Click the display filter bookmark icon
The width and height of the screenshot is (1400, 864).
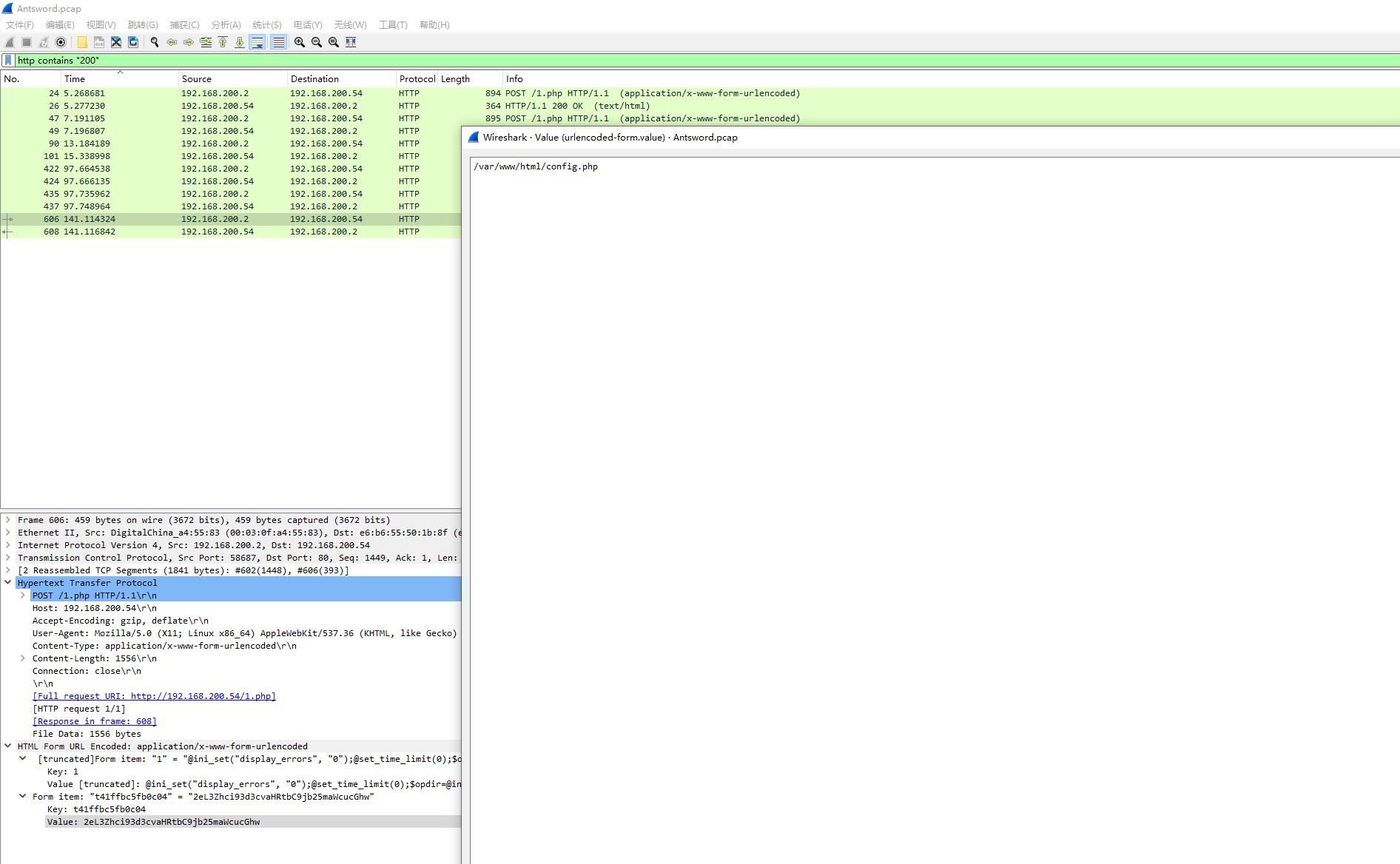coord(8,60)
